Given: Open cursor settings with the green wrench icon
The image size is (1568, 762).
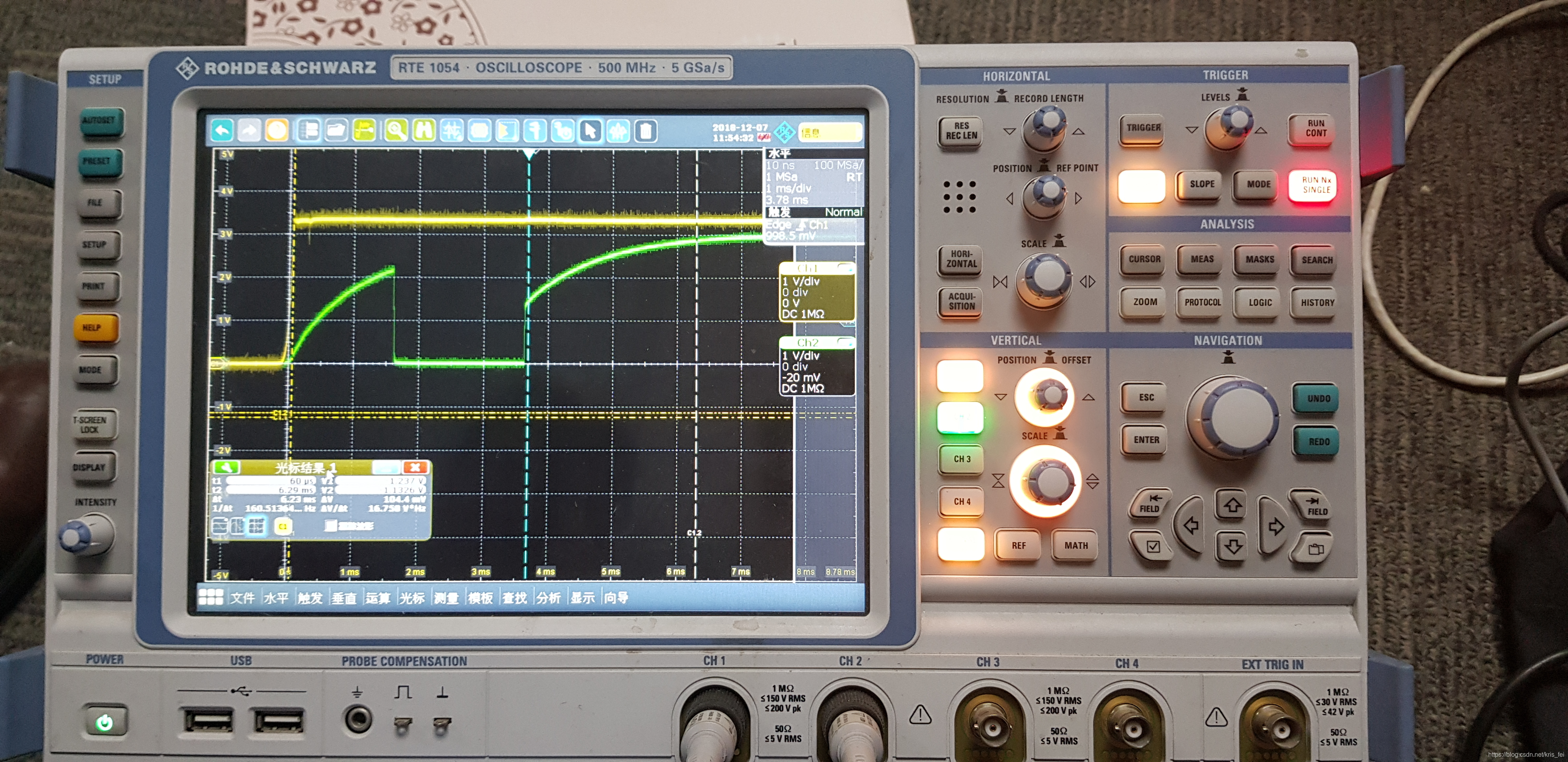Looking at the screenshot, I should tap(226, 467).
